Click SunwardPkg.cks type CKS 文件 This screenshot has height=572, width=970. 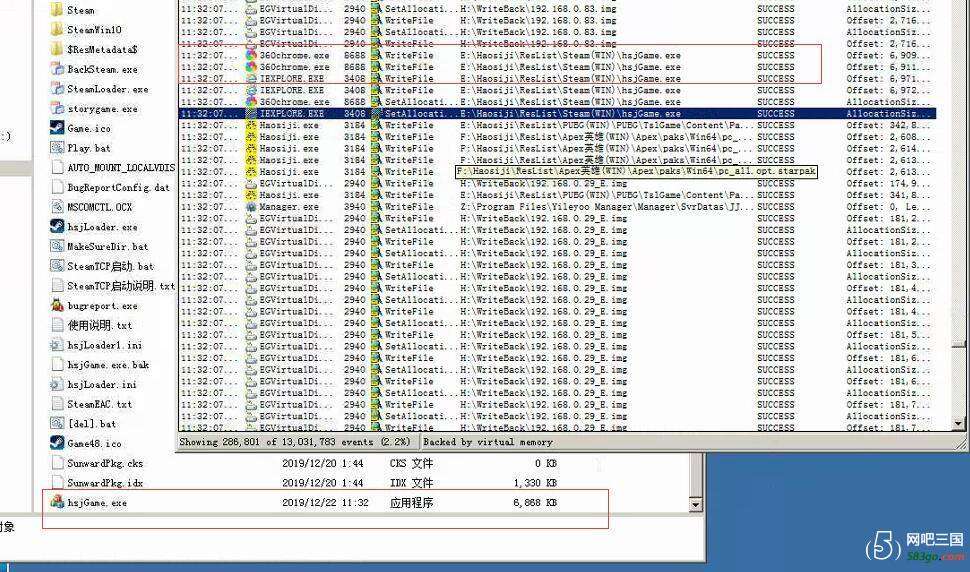click(x=411, y=463)
